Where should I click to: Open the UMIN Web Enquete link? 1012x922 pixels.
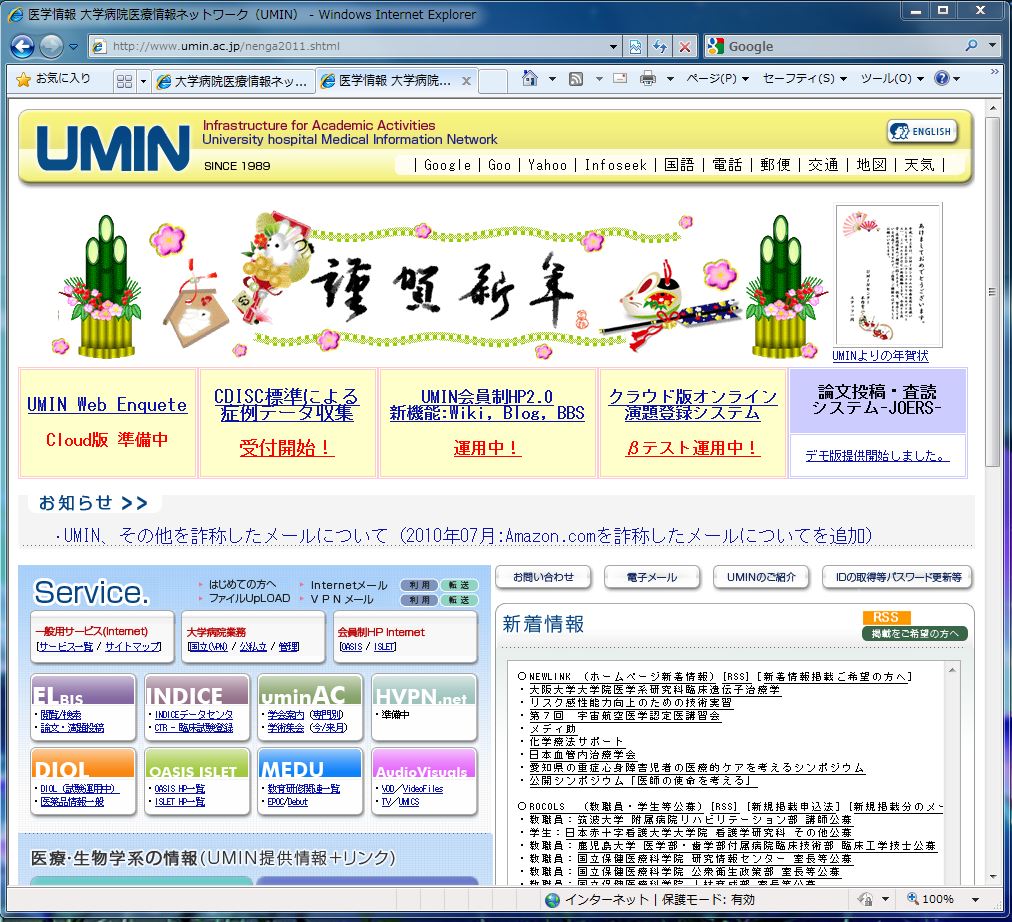tap(107, 405)
